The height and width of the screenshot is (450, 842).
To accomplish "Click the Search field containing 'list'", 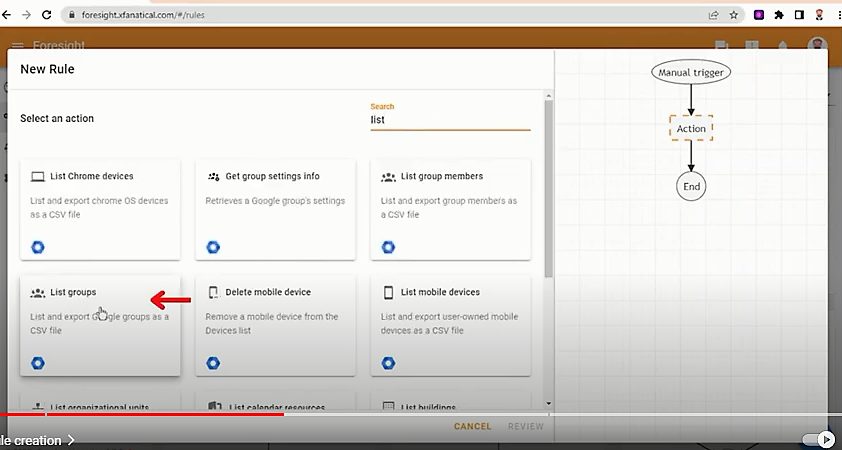I will pyautogui.click(x=450, y=120).
